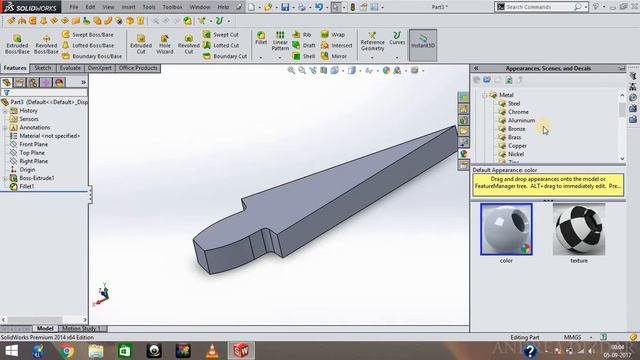
Task: Expand the History folder
Action: [x=4, y=111]
